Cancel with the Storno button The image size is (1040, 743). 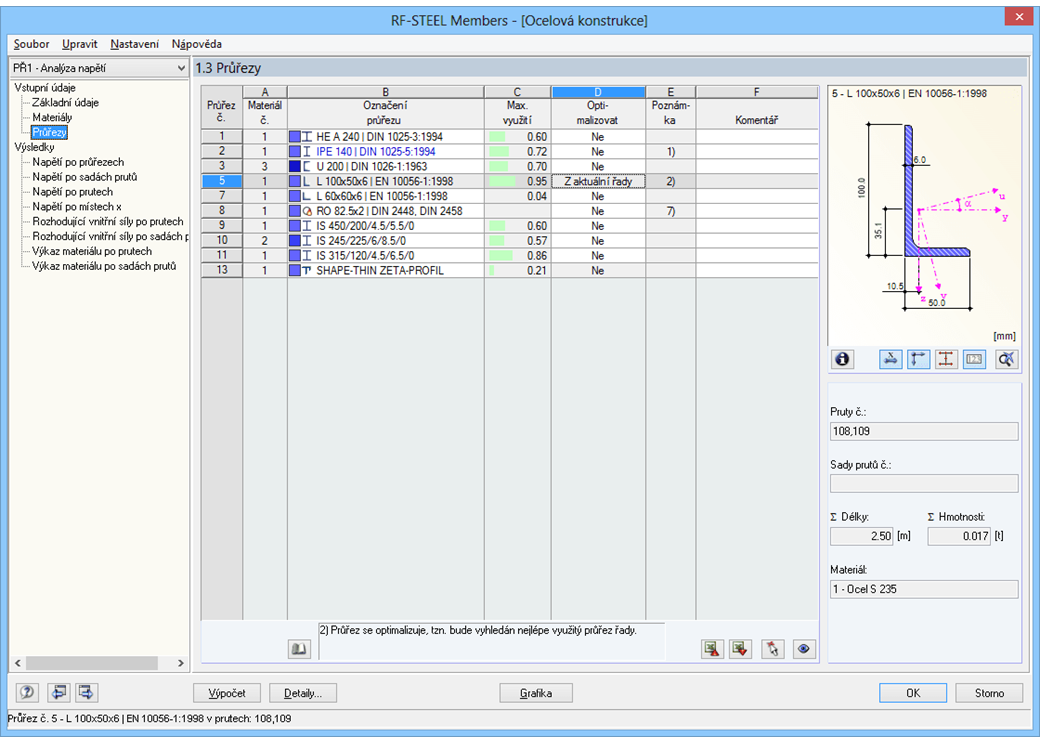990,693
